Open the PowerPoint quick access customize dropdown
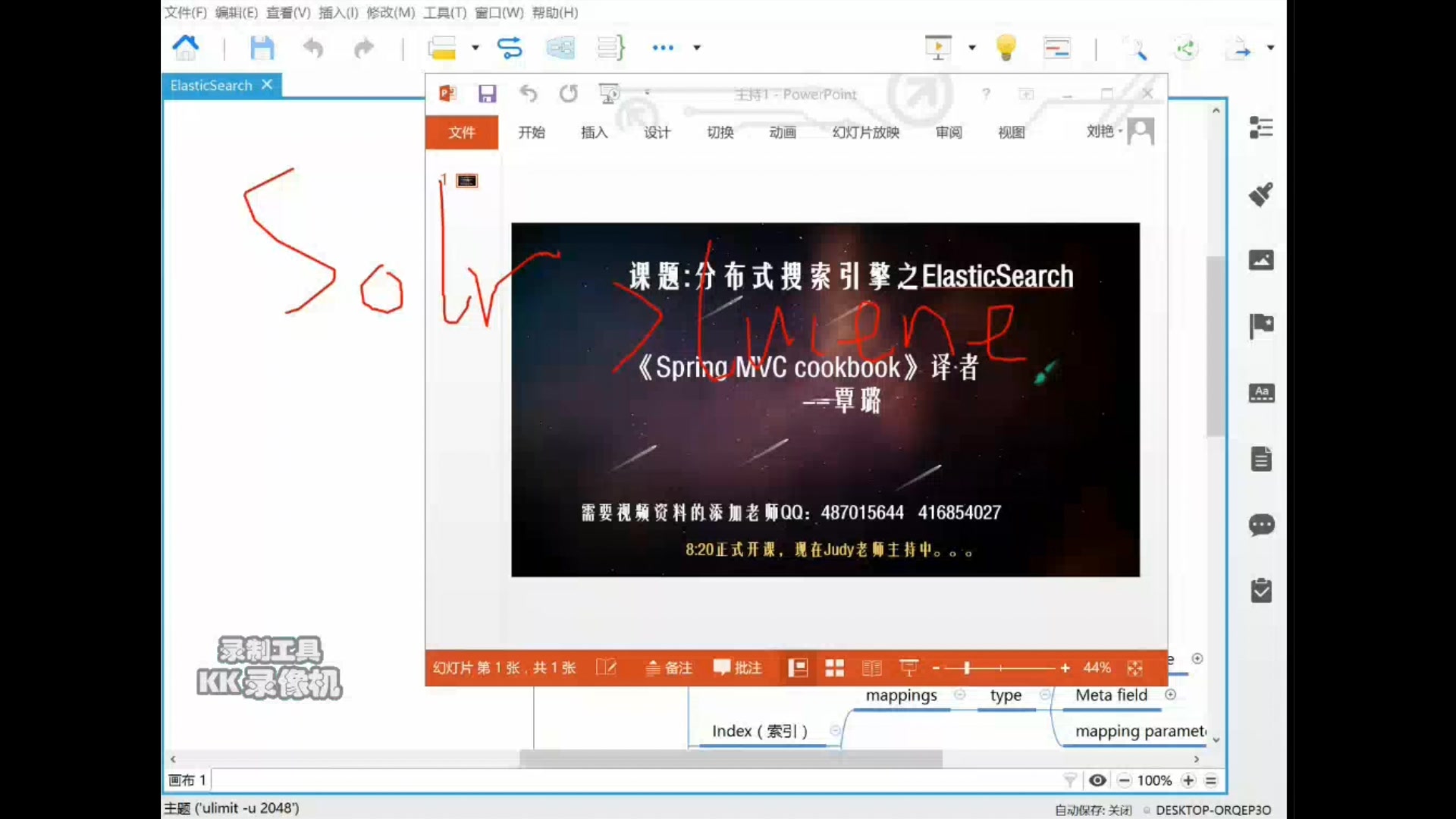 coord(647,93)
